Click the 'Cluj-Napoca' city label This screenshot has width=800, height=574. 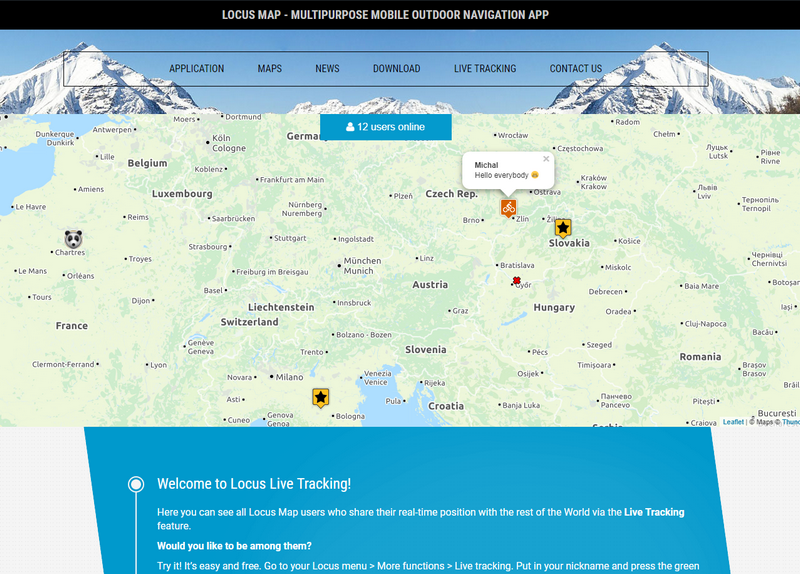coord(706,323)
